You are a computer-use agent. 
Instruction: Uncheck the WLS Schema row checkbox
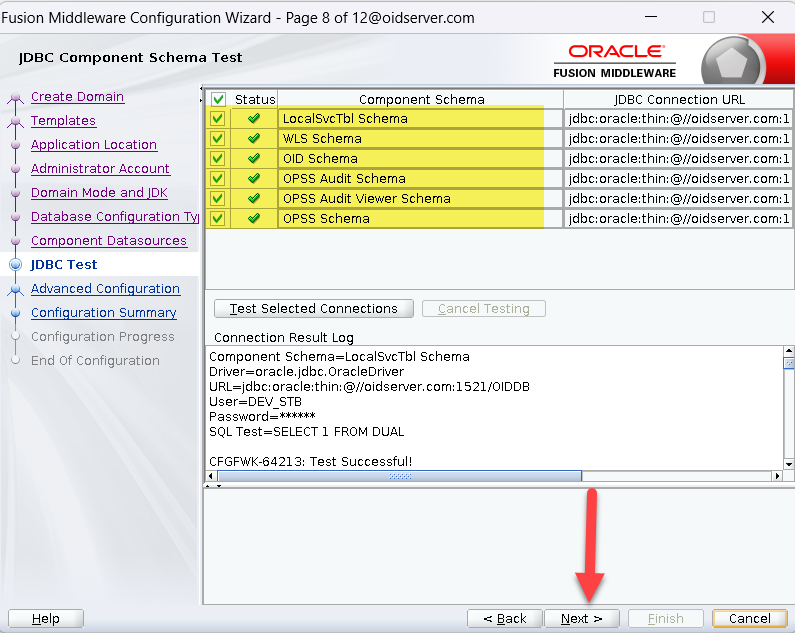[x=218, y=138]
